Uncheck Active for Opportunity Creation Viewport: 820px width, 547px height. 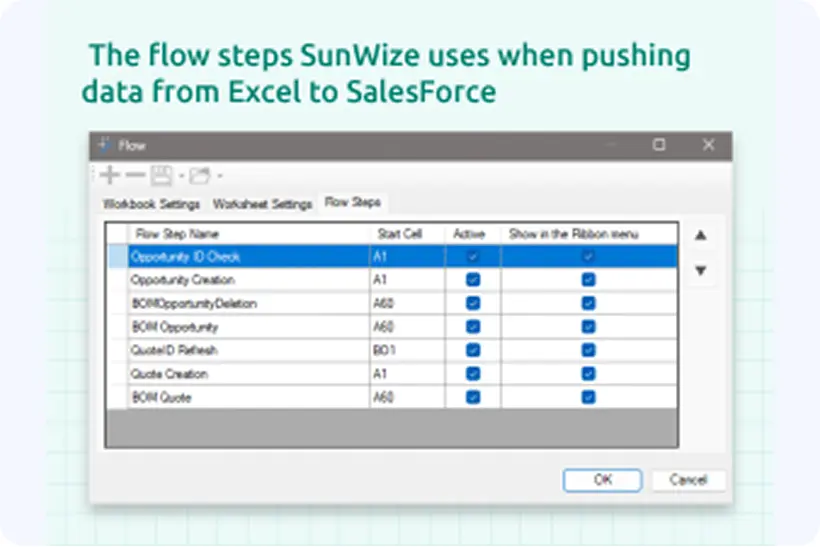coord(473,280)
